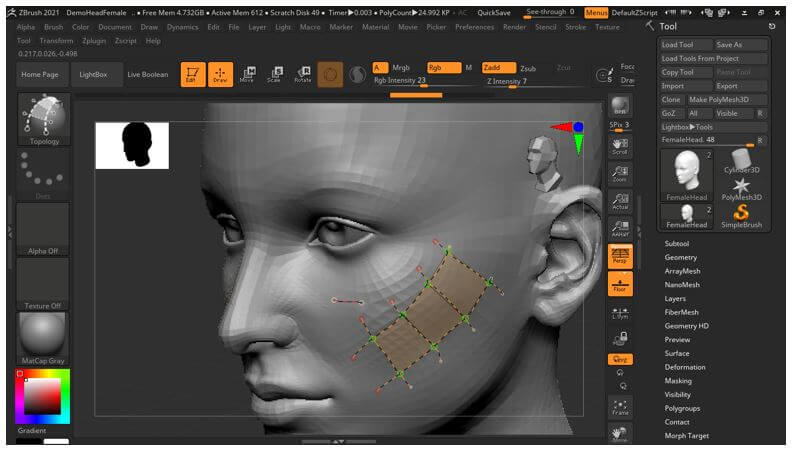Select the PolyMesh3D star tool
The height and width of the screenshot is (450, 798).
pyautogui.click(x=742, y=189)
